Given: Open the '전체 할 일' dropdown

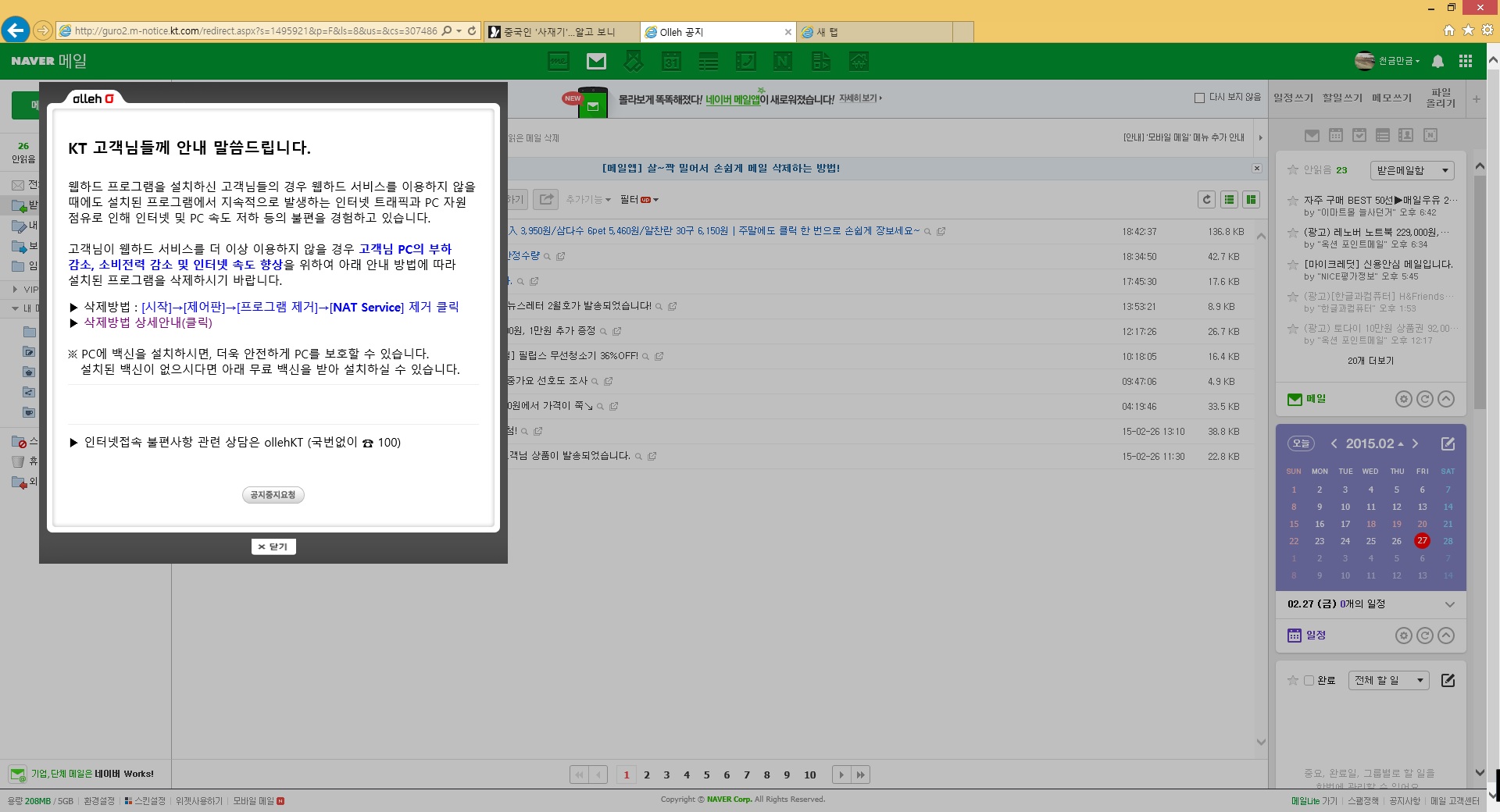Looking at the screenshot, I should pos(1389,681).
